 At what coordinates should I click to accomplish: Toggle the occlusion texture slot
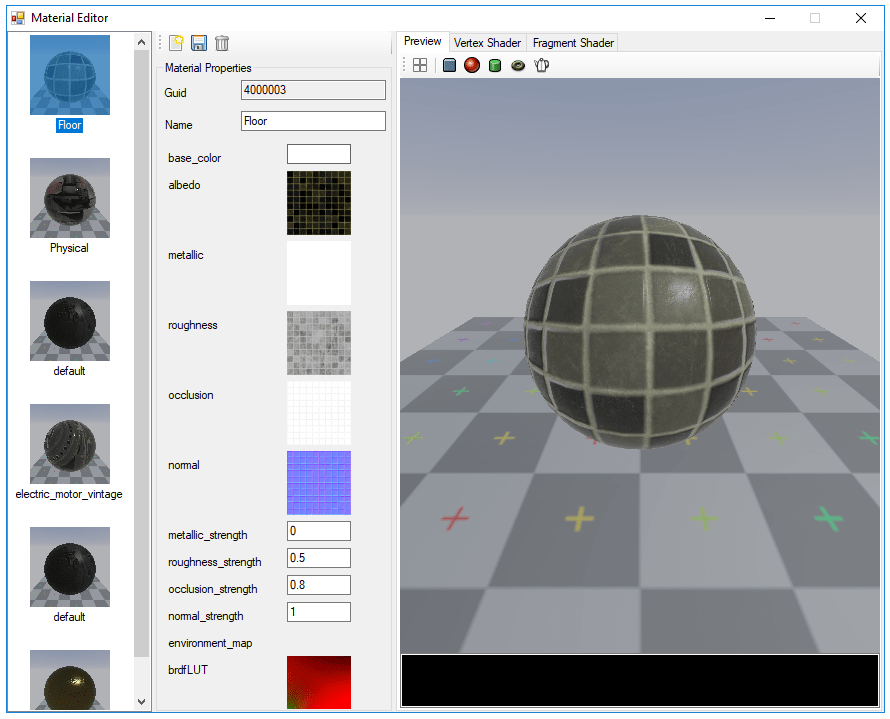[318, 413]
